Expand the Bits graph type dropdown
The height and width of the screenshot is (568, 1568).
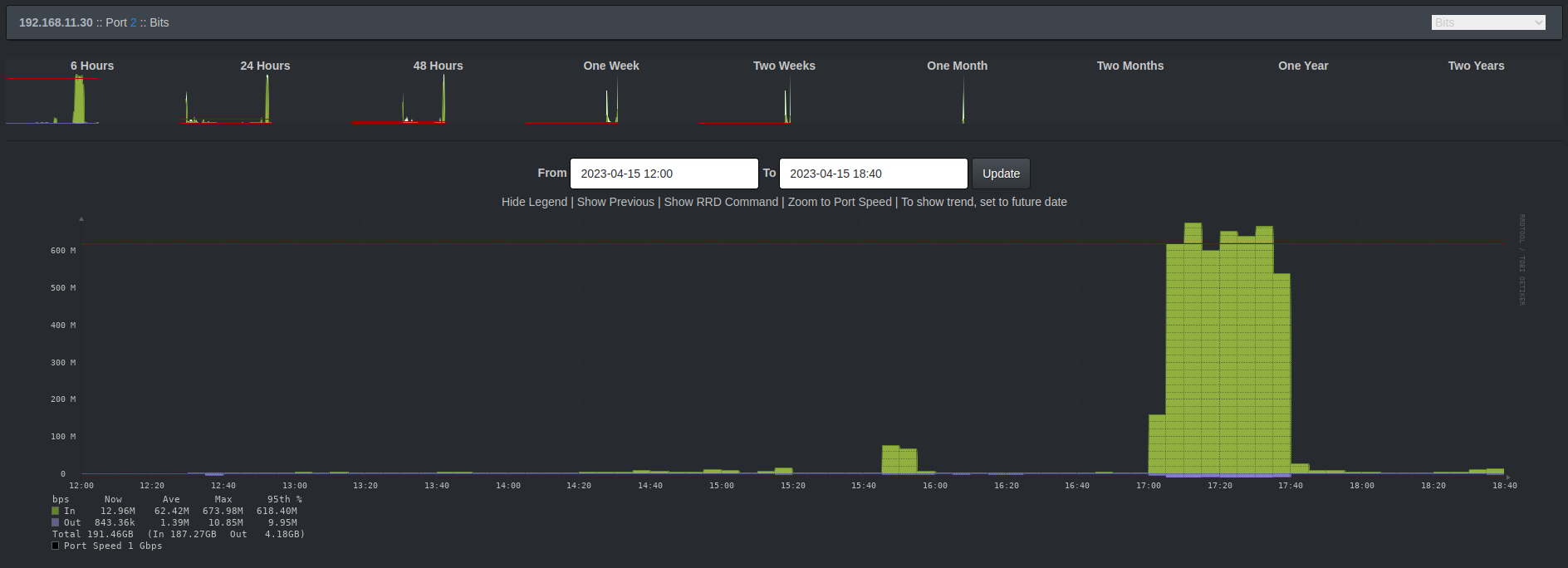click(1488, 22)
